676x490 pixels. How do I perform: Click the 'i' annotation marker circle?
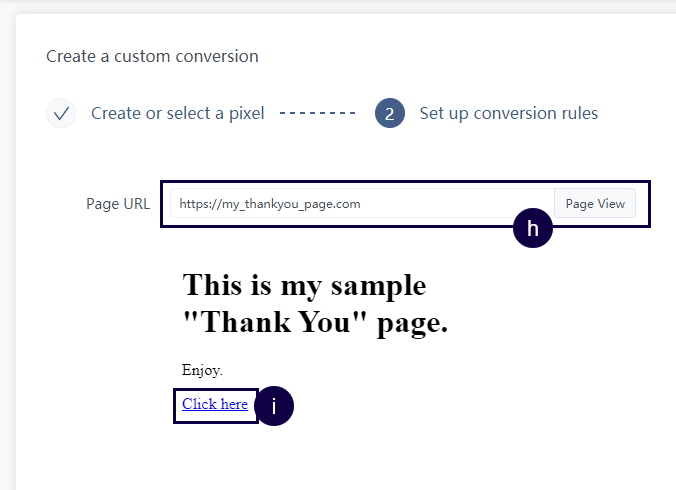coord(274,407)
